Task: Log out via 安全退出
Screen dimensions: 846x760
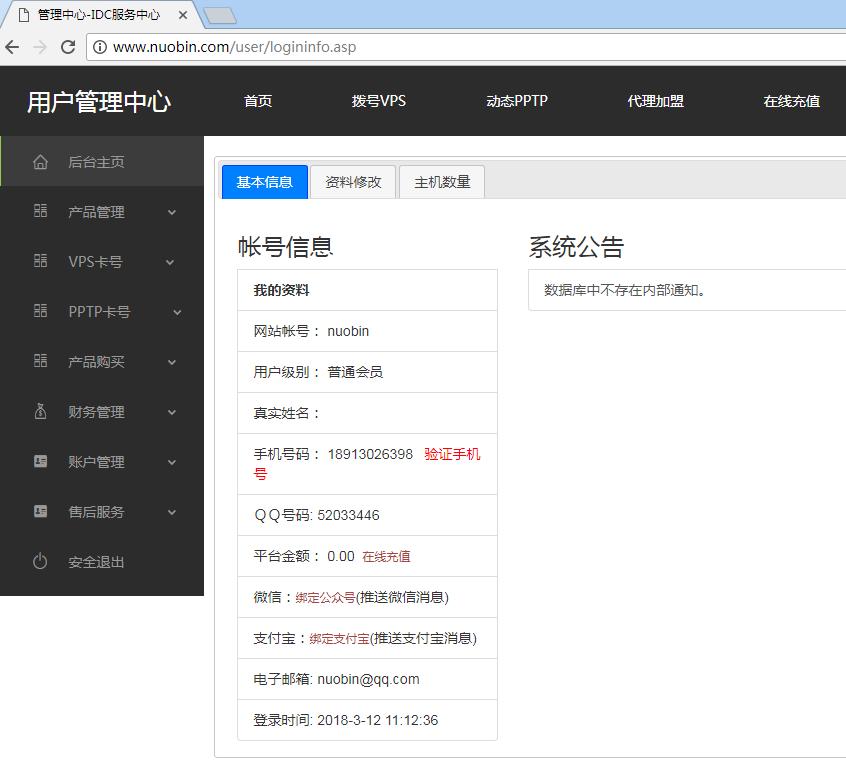Action: (x=102, y=562)
